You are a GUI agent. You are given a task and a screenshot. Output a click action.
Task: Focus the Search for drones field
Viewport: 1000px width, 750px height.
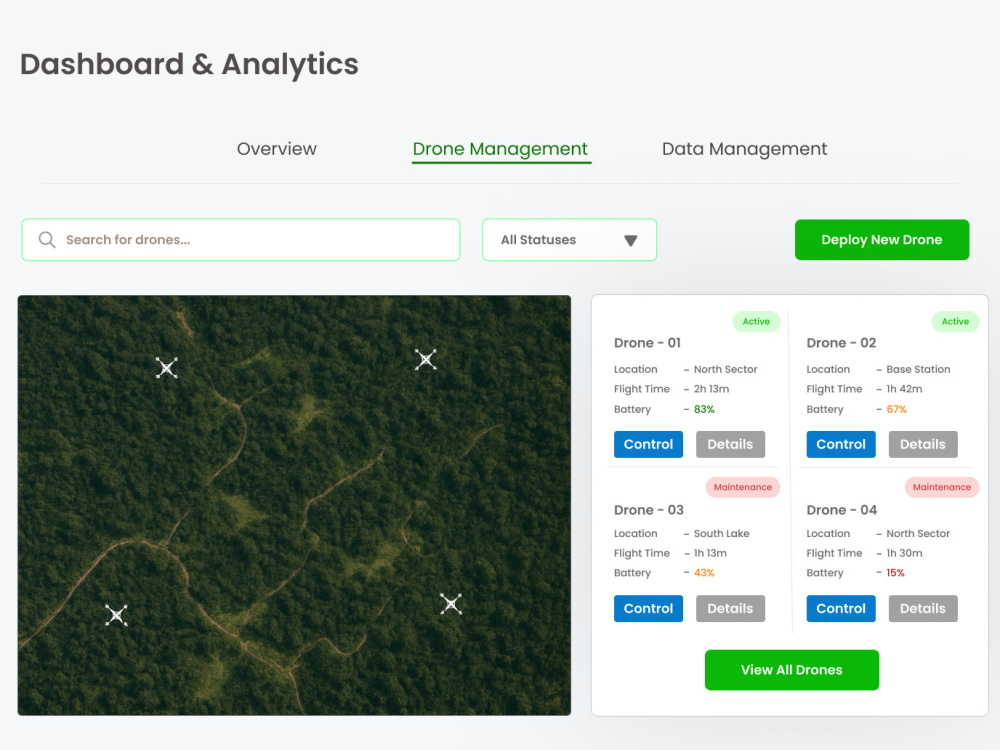241,240
